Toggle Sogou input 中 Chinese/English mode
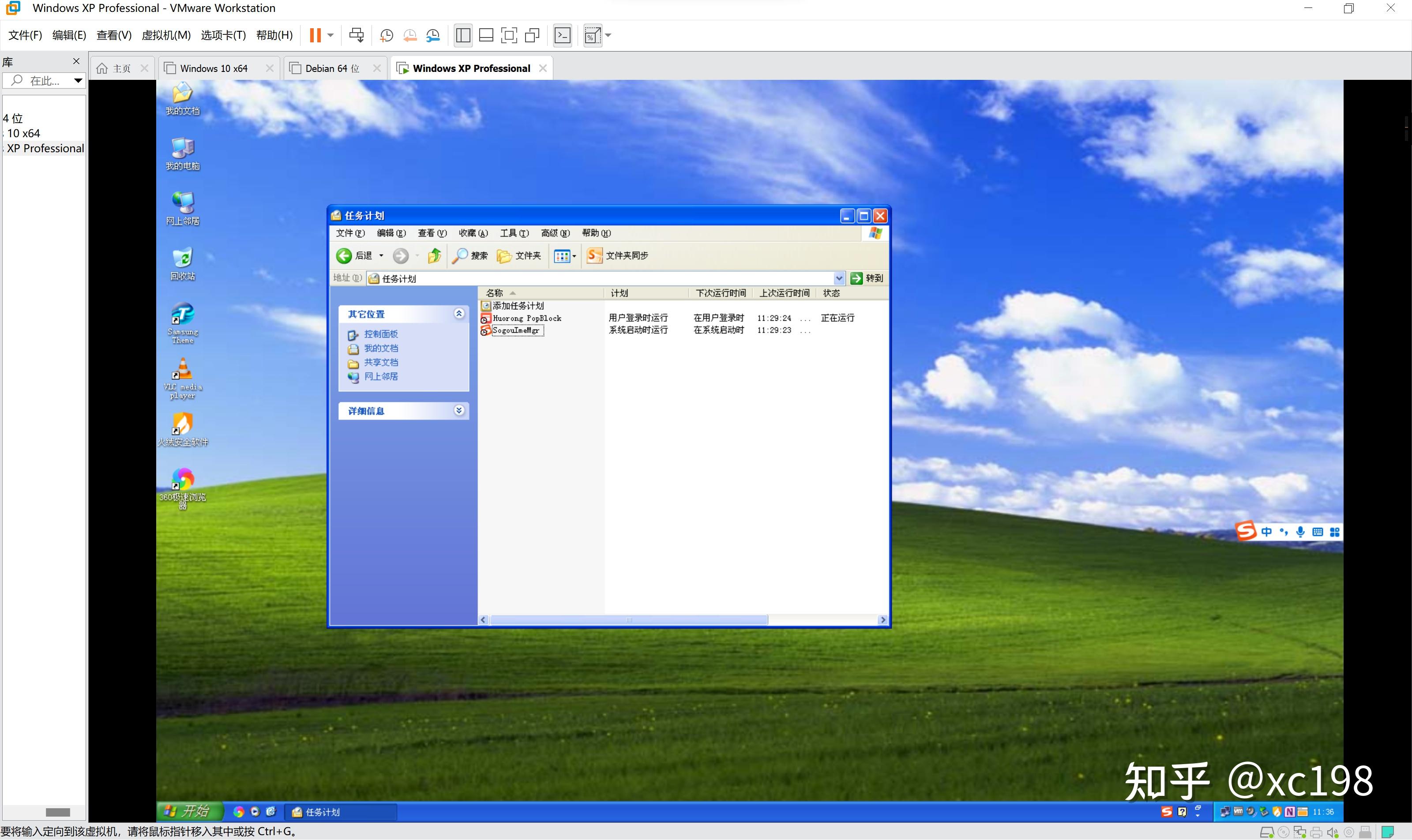 coord(1266,532)
